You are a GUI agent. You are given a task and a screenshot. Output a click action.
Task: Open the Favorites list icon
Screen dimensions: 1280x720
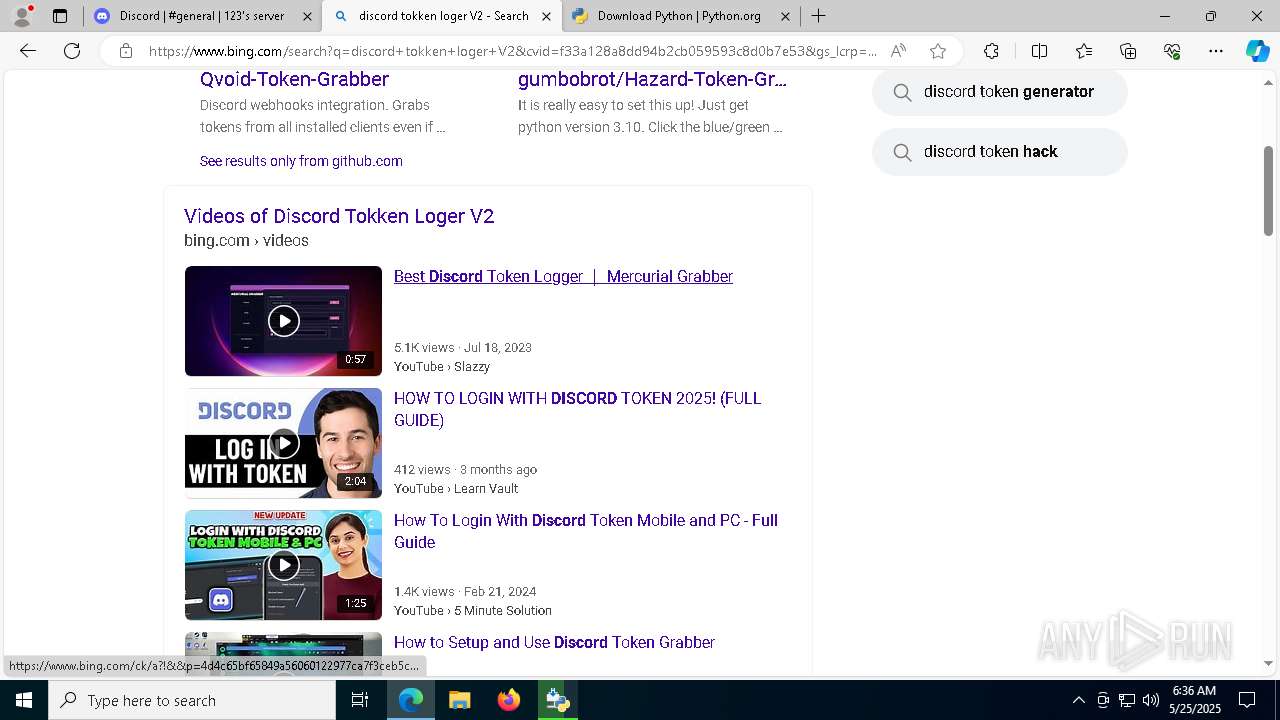(1084, 51)
